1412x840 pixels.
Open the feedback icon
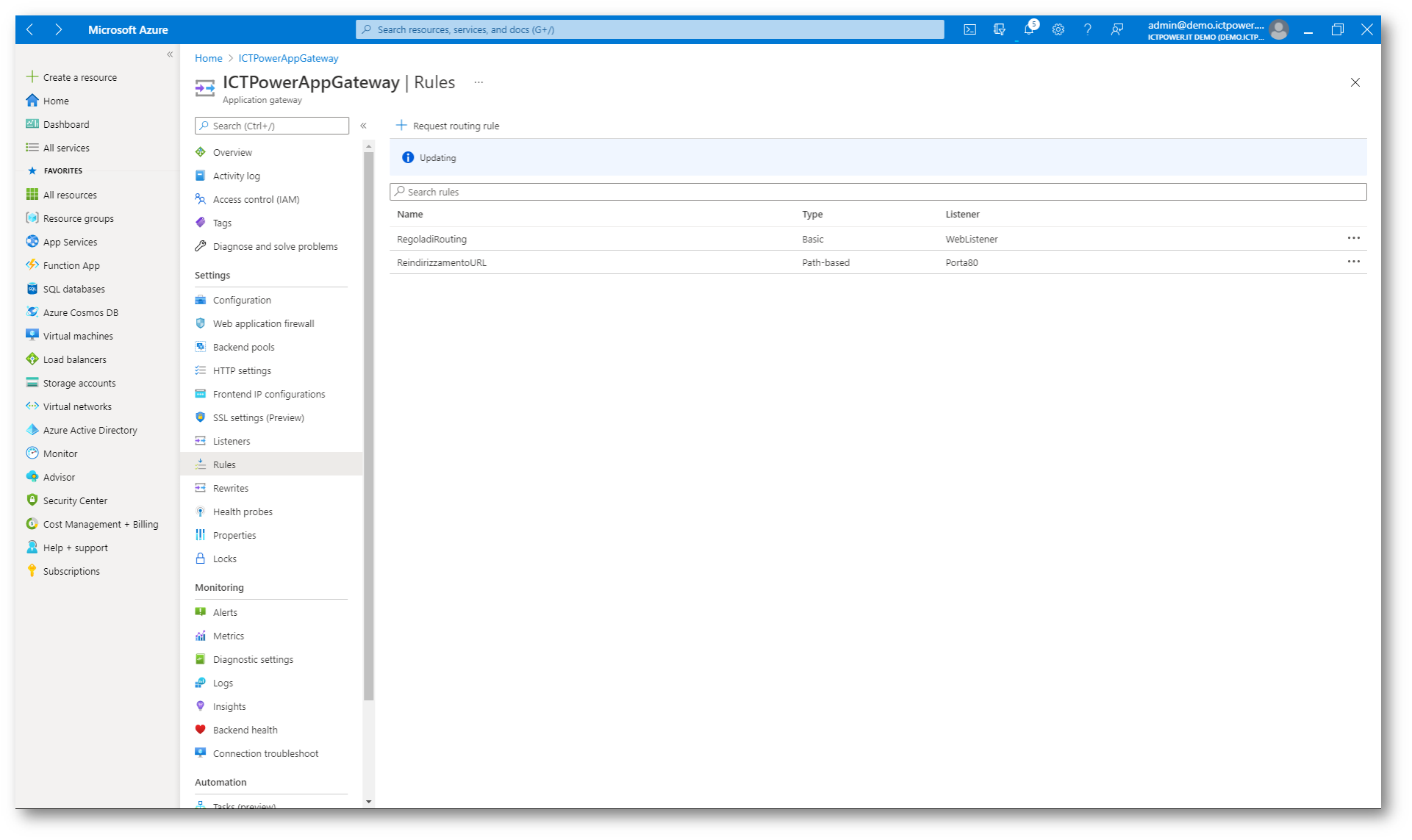(1117, 29)
